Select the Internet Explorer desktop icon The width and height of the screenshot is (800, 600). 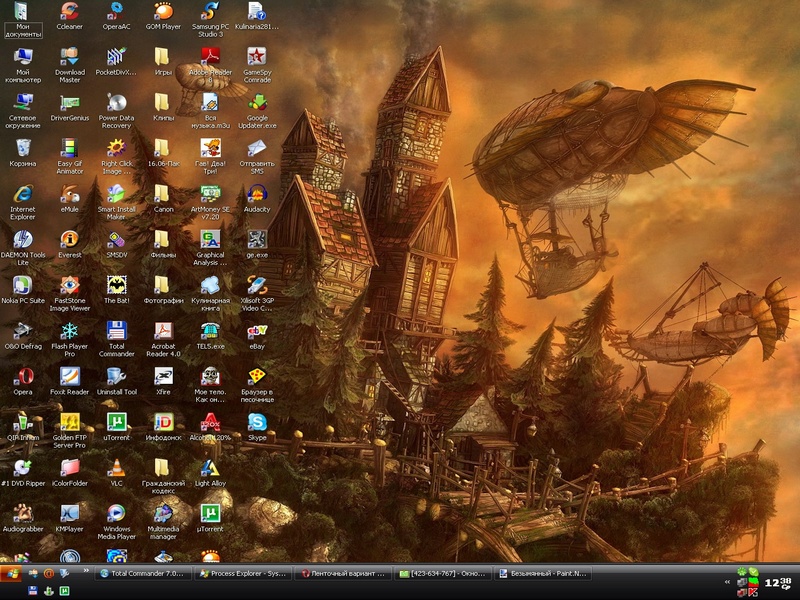click(x=23, y=194)
